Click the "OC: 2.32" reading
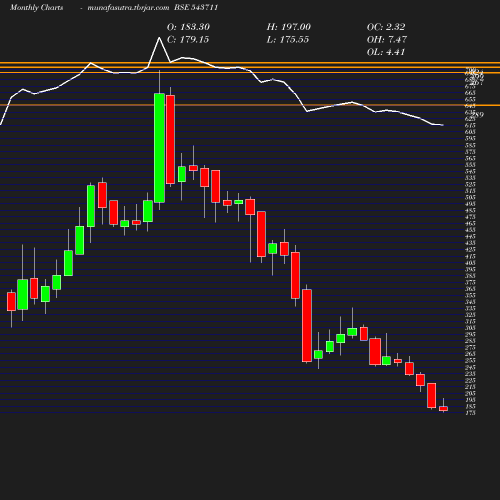 (386, 27)
